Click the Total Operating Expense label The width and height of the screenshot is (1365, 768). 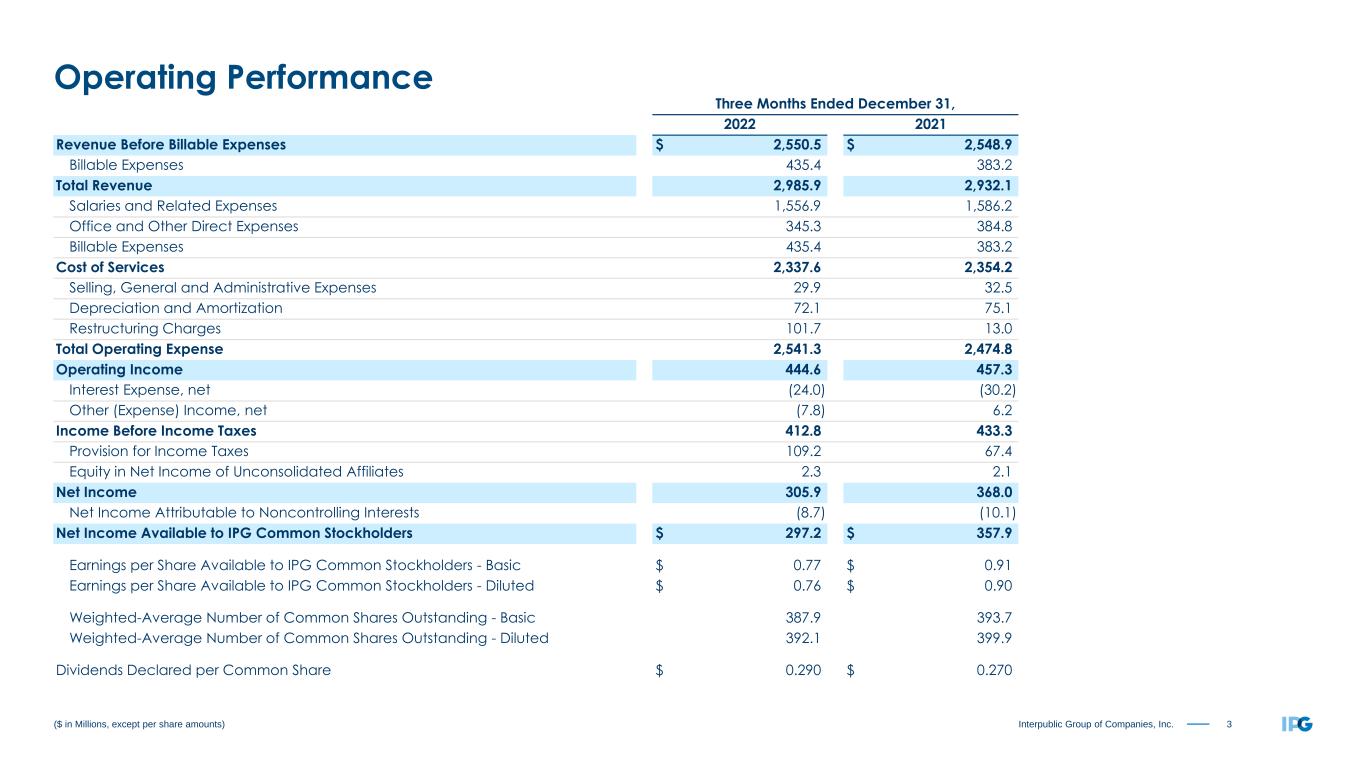point(139,349)
